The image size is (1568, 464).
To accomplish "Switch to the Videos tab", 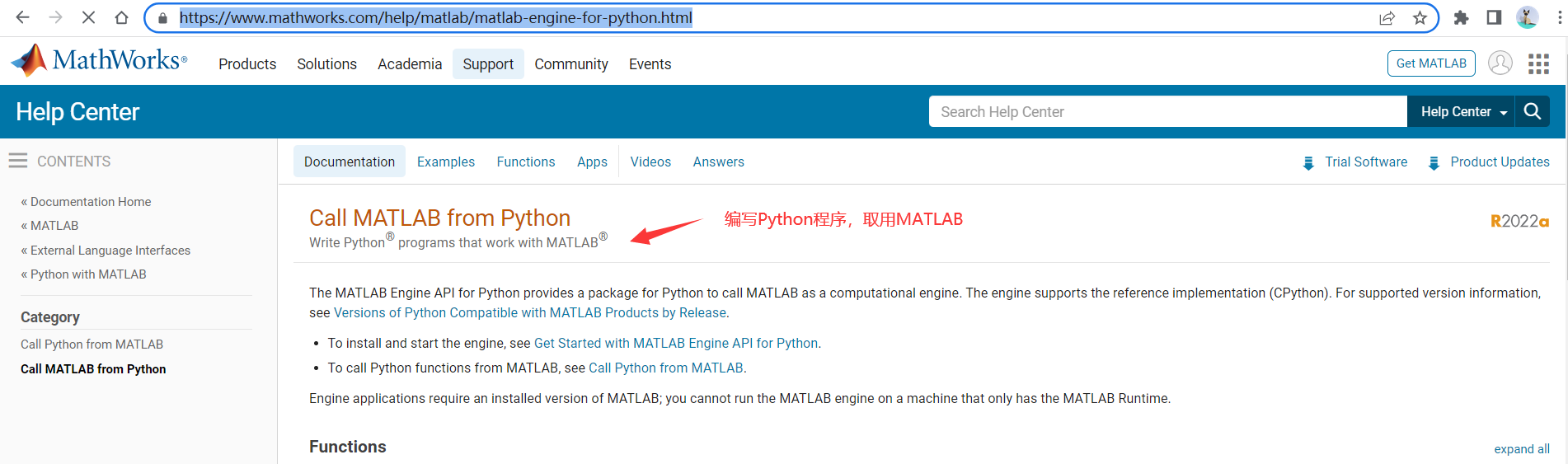I will tap(650, 162).
